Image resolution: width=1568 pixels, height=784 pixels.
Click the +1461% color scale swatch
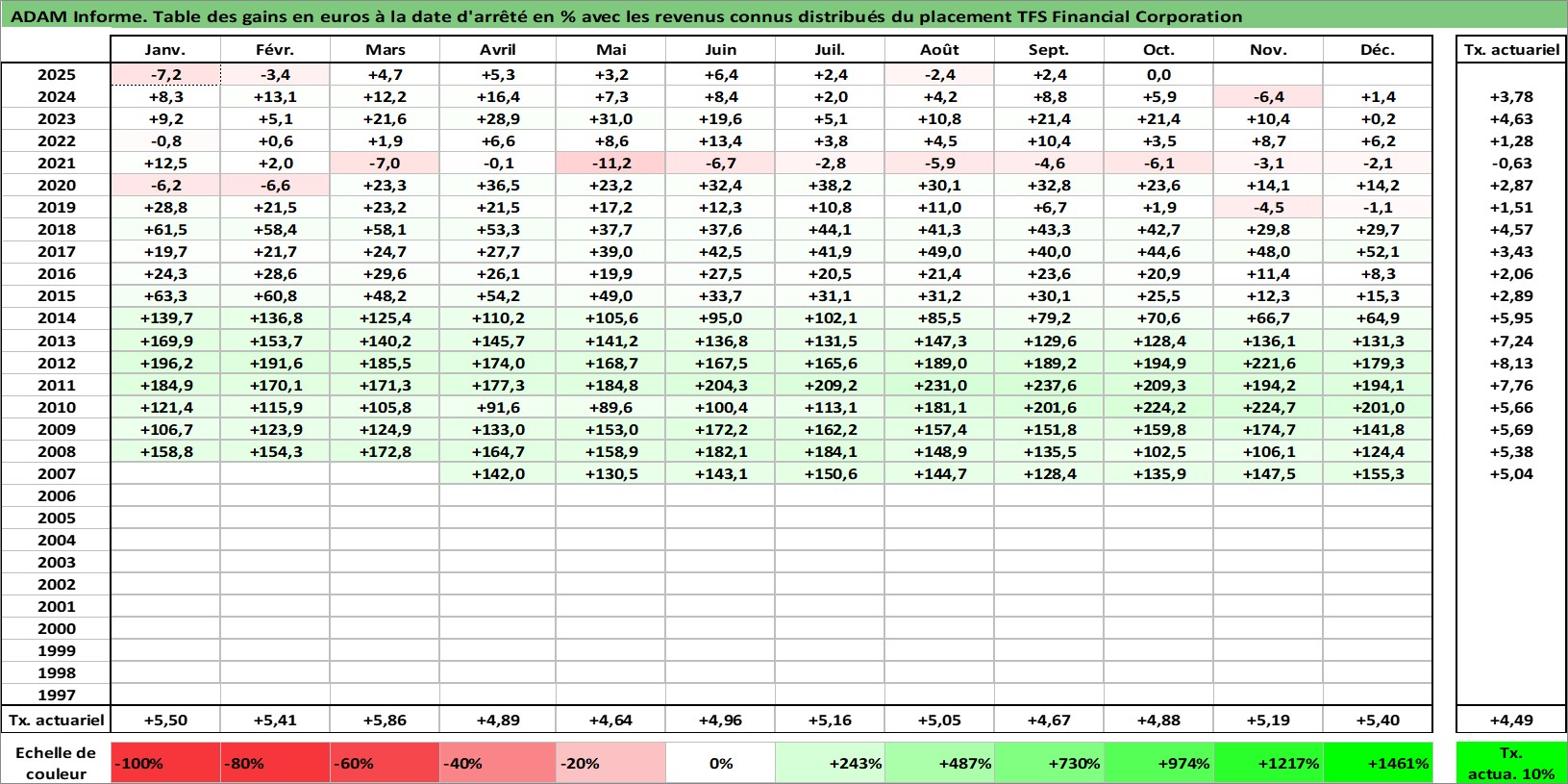pos(1378,762)
